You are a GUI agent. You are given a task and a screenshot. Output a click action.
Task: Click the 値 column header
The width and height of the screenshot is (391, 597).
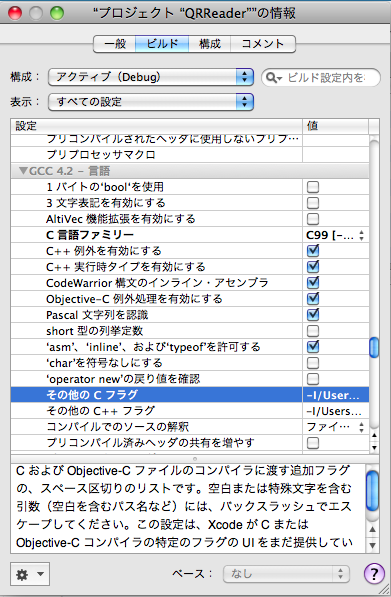click(x=335, y=126)
